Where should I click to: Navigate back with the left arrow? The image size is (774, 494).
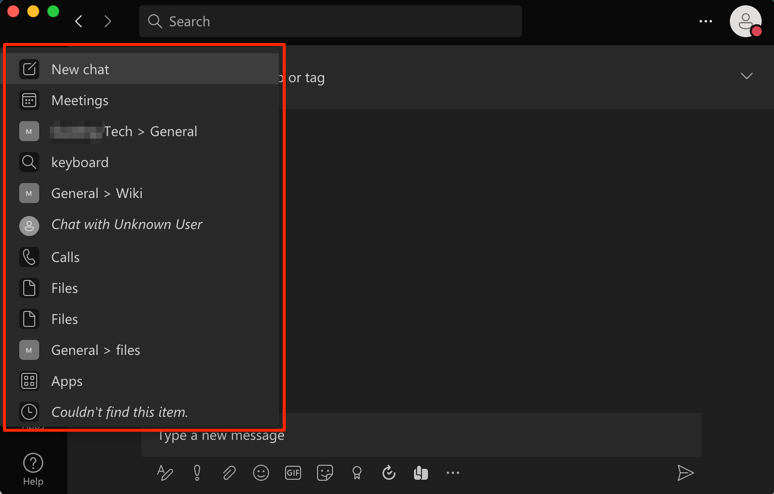(x=79, y=21)
